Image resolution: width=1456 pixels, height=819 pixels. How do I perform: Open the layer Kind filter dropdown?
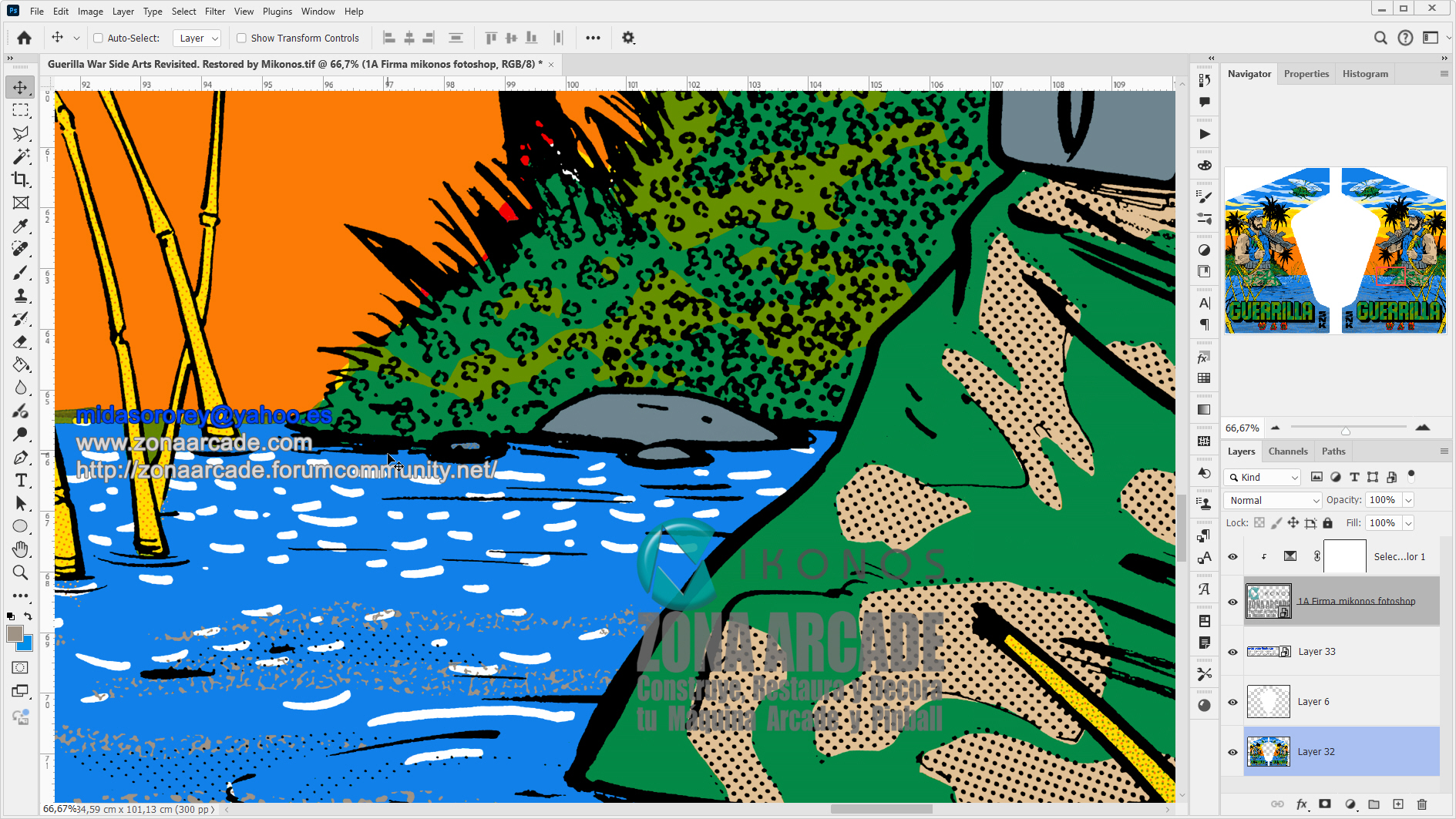coord(1263,478)
